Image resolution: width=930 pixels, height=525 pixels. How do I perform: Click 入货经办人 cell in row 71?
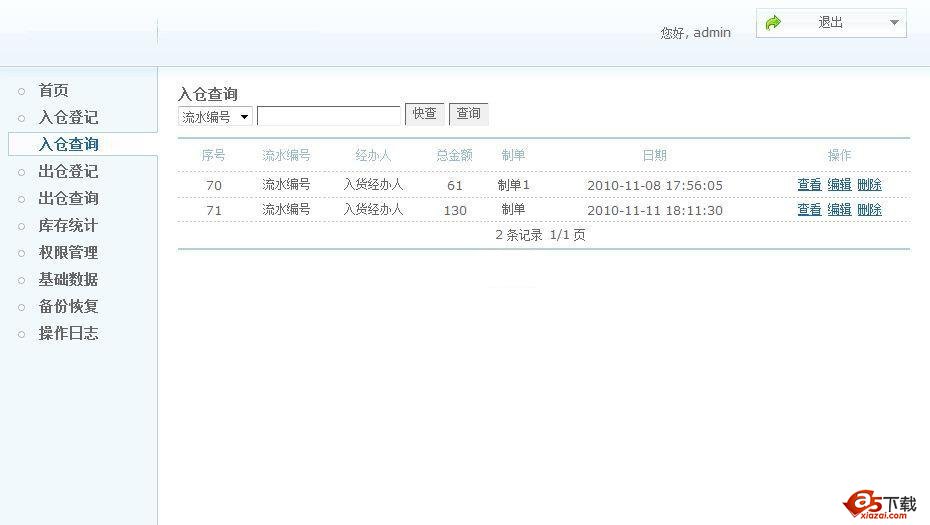click(x=373, y=209)
